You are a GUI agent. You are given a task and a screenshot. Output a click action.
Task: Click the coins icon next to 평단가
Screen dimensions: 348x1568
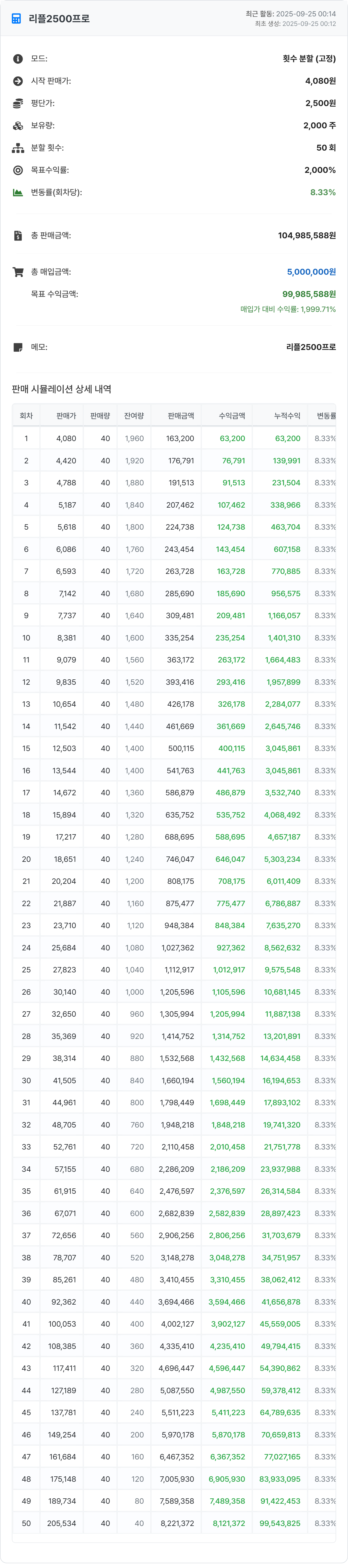point(18,103)
